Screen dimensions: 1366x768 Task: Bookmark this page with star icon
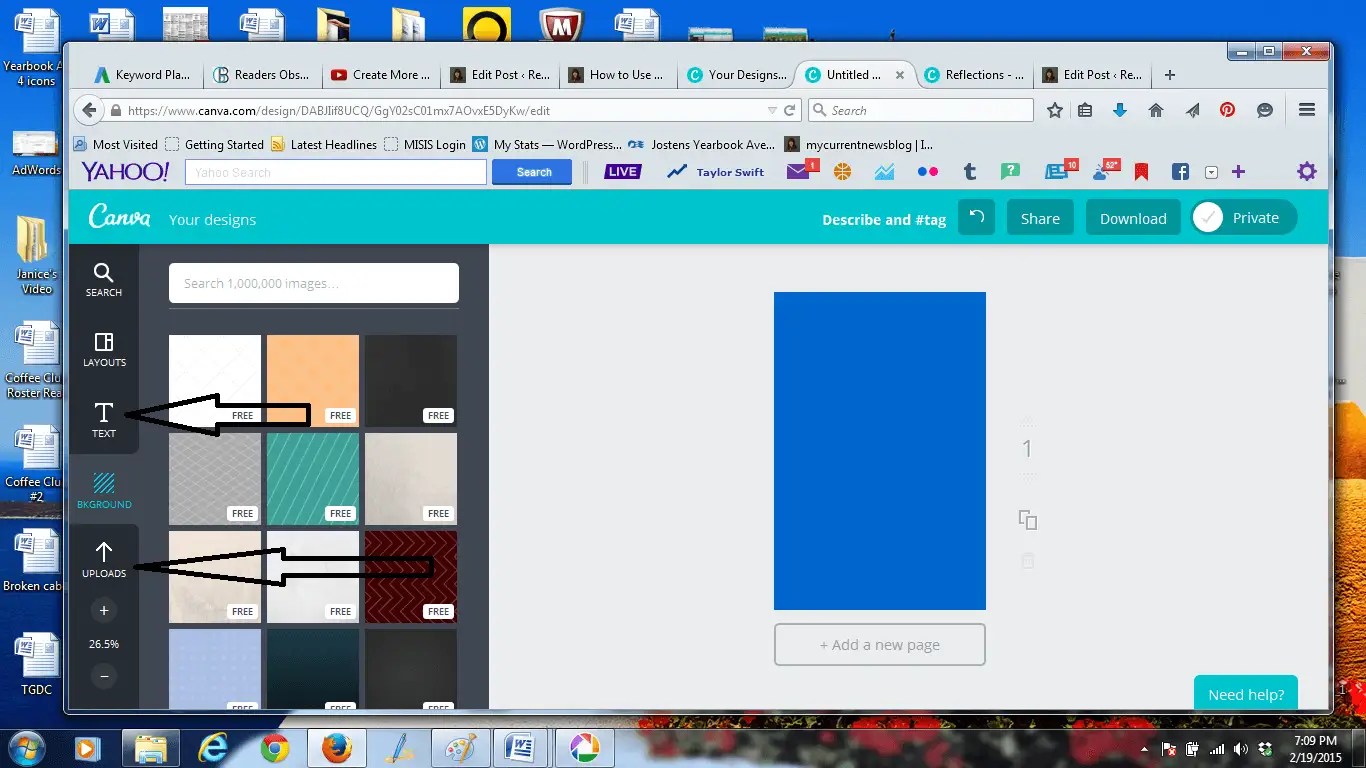coord(1054,111)
